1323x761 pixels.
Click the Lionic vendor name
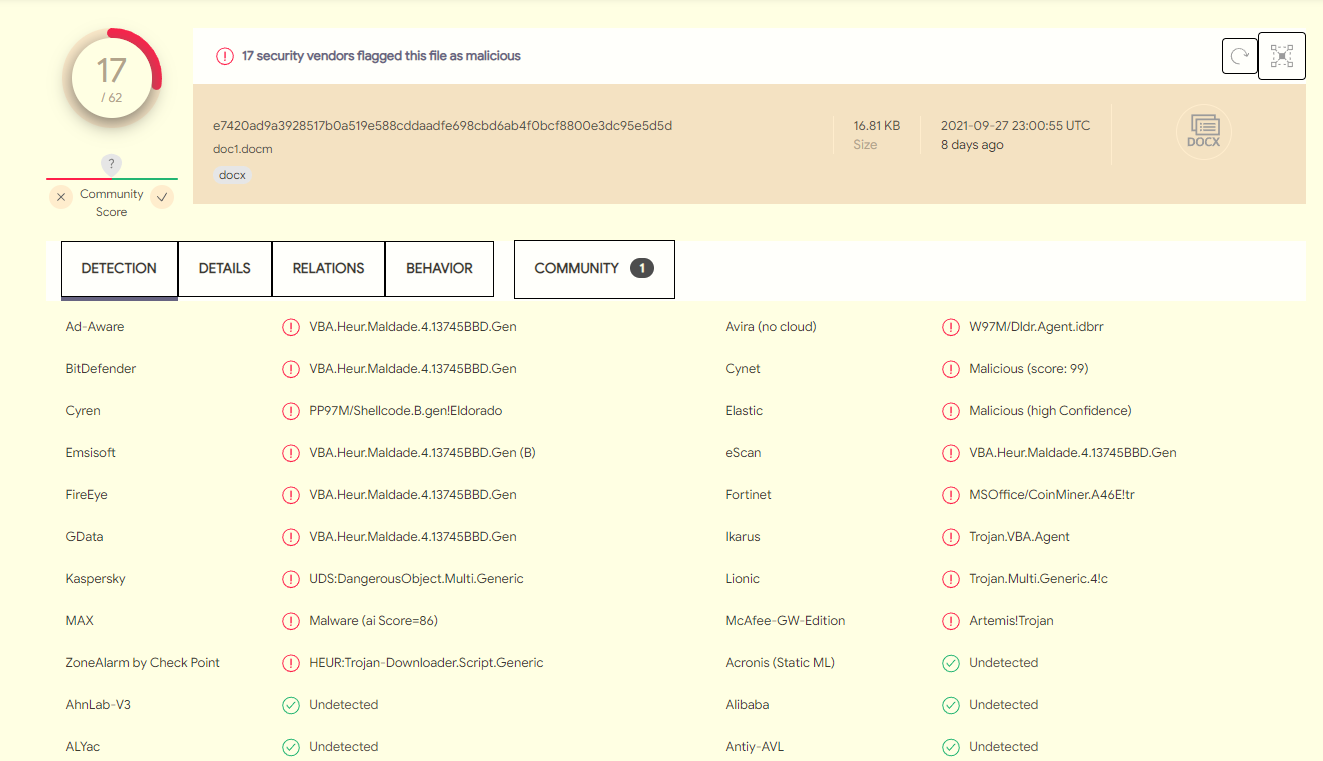pos(742,579)
